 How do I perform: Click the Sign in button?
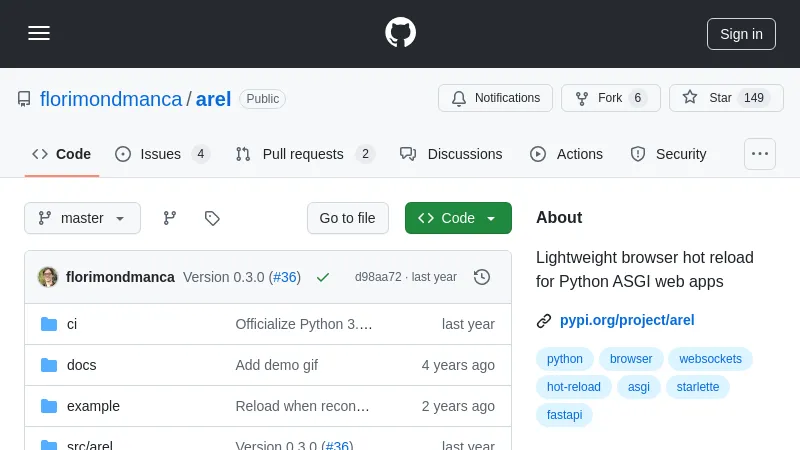coord(741,33)
